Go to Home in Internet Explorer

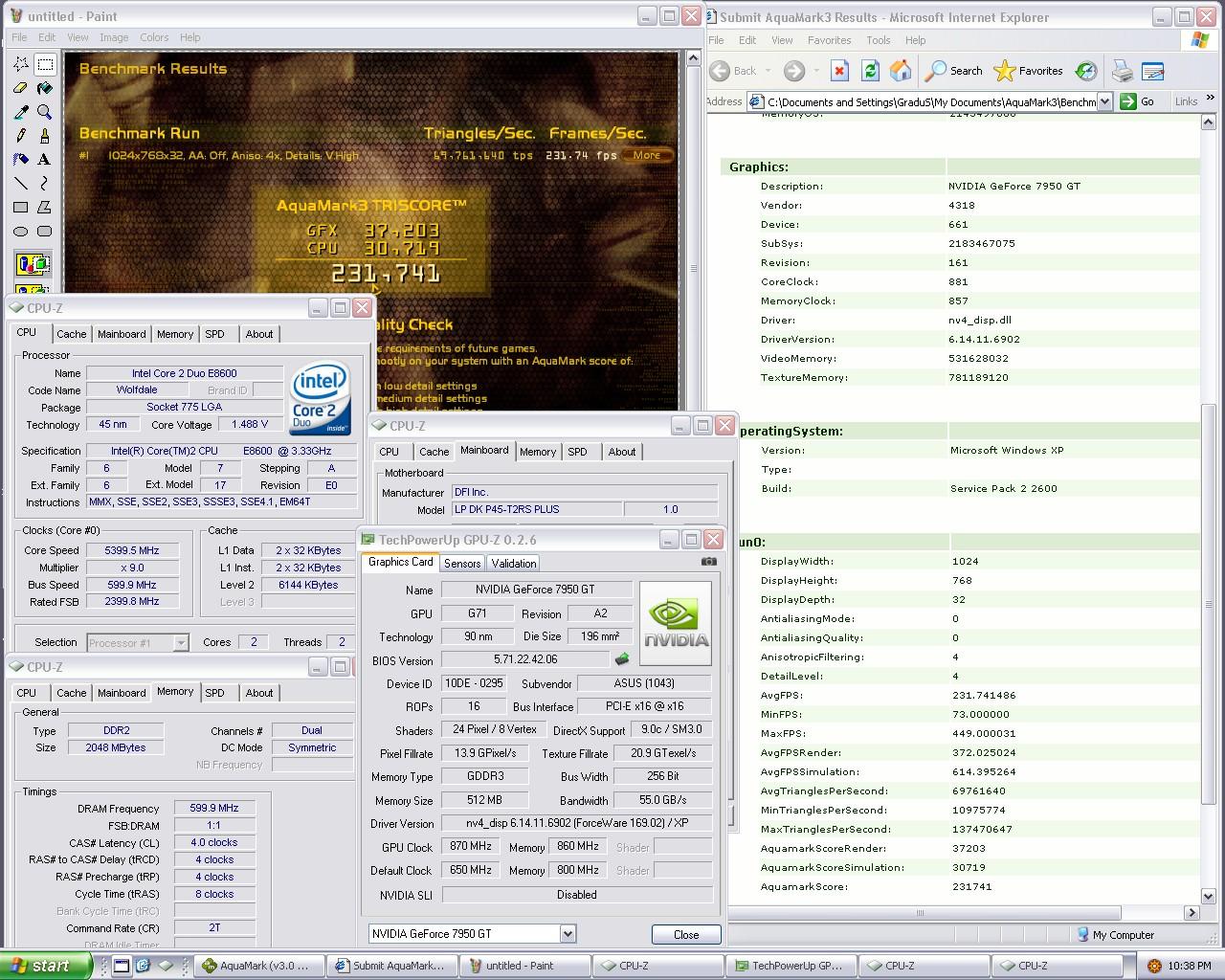coord(901,71)
